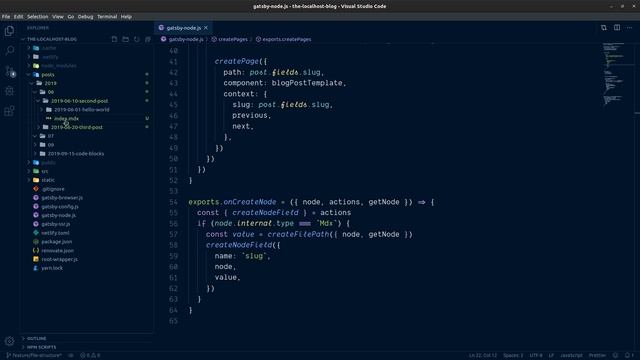Collapse the posts folder

(48, 75)
